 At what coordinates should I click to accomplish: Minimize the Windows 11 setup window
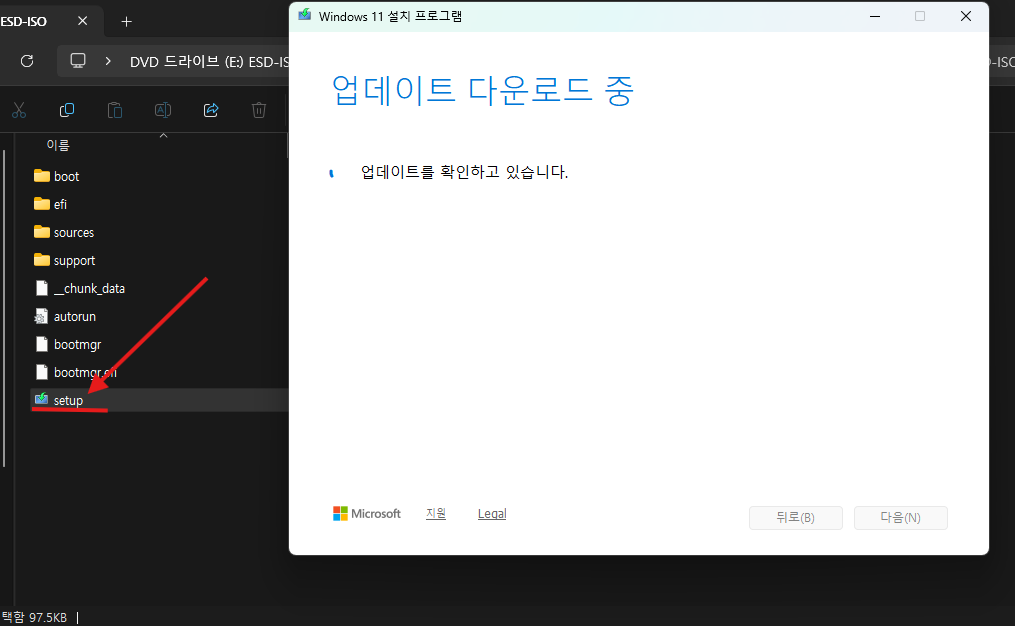pyautogui.click(x=875, y=16)
